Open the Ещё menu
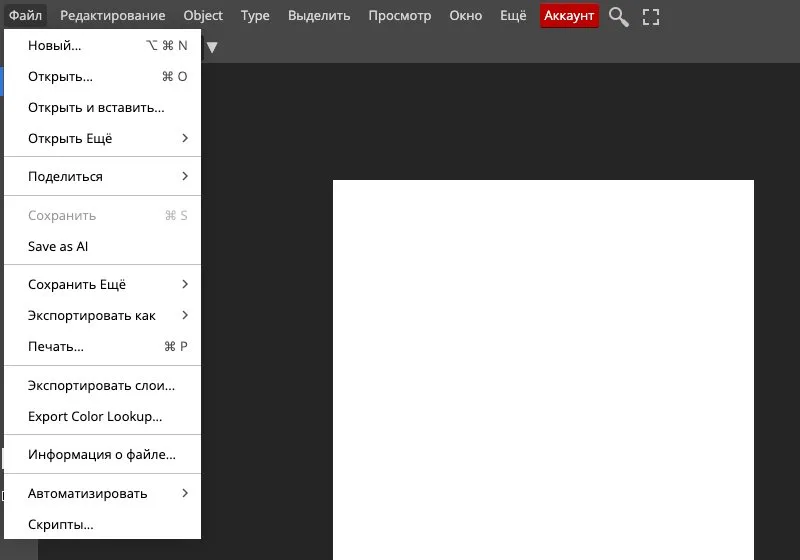800x560 pixels. point(513,15)
